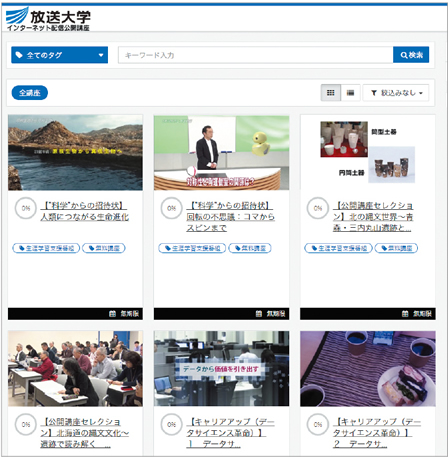Open the robot lecture thumbnail
Image resolution: width=448 pixels, height=457 pixels.
pyautogui.click(x=221, y=153)
